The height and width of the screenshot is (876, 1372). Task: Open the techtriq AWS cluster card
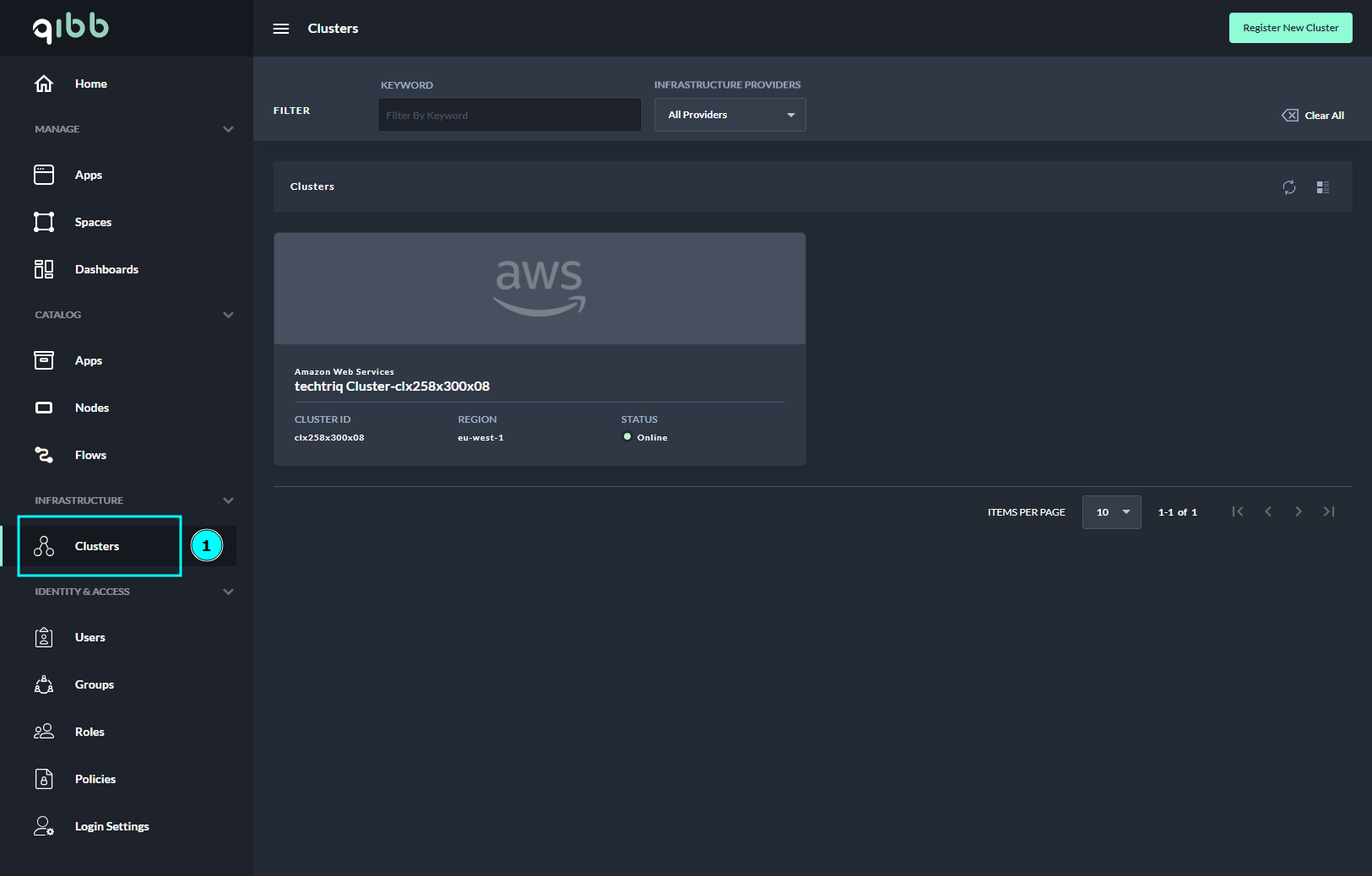pos(540,349)
